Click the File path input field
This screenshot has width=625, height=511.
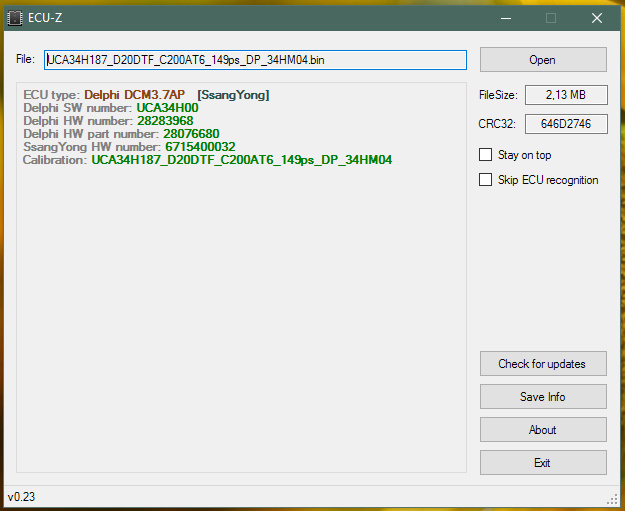click(x=255, y=60)
